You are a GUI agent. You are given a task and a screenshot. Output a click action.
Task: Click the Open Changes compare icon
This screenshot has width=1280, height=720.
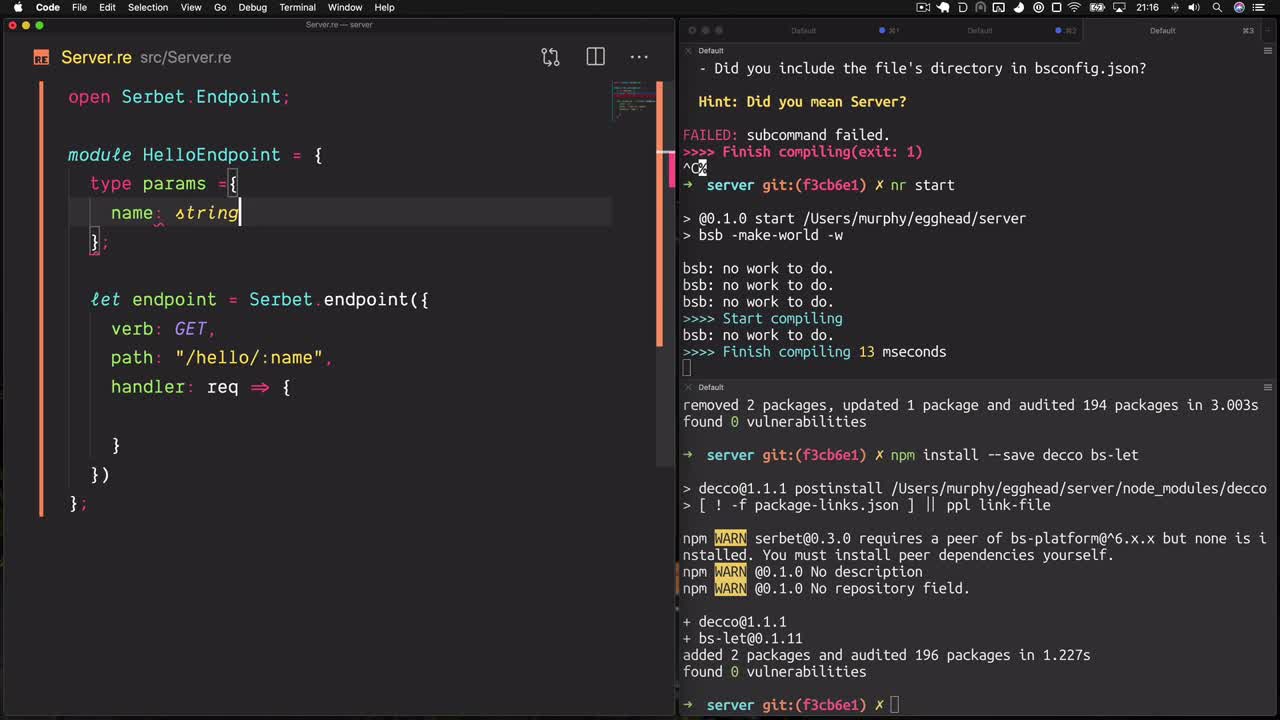tap(550, 57)
